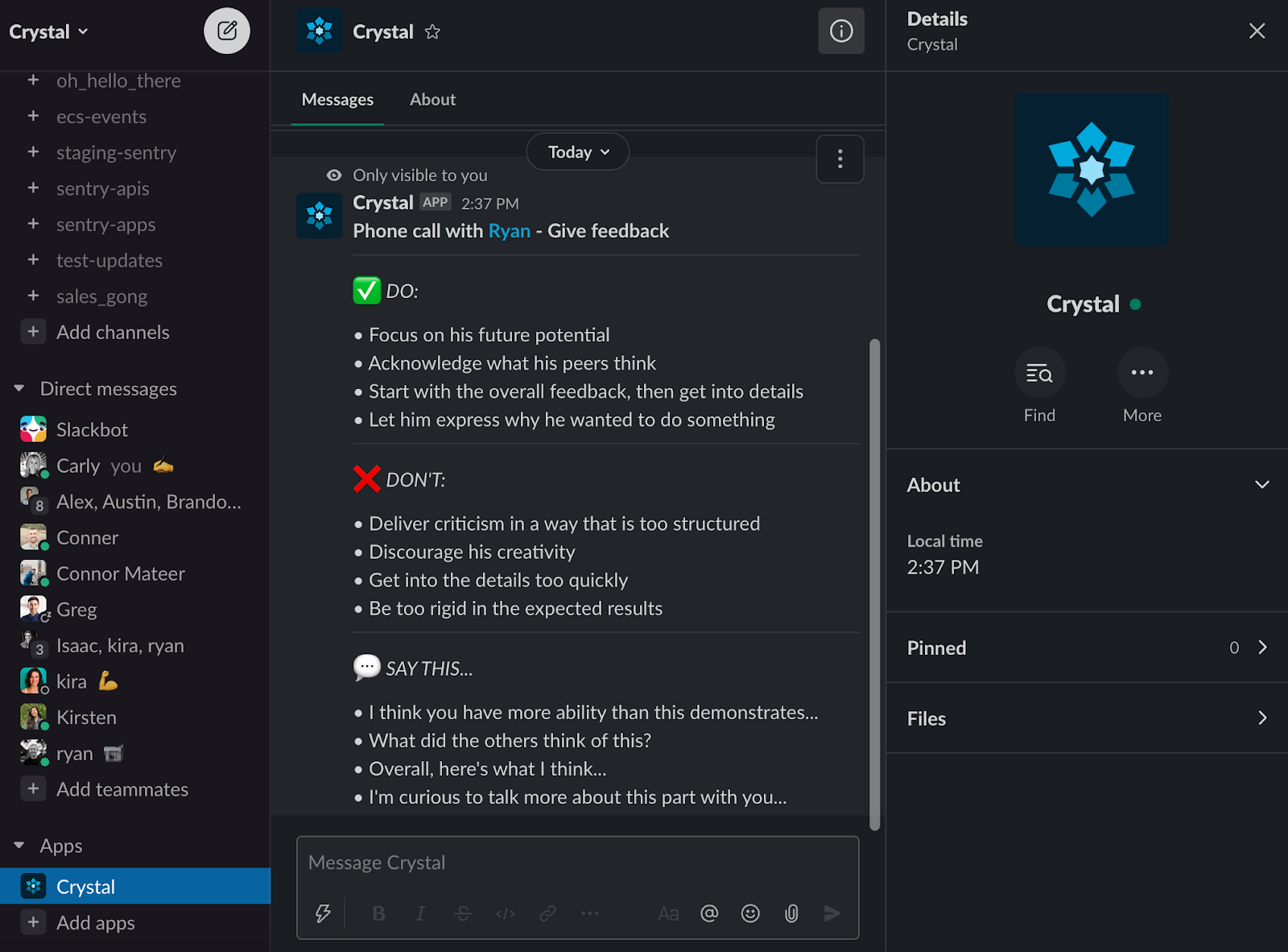
Task: Click the message list scrollbar
Action: click(874, 585)
